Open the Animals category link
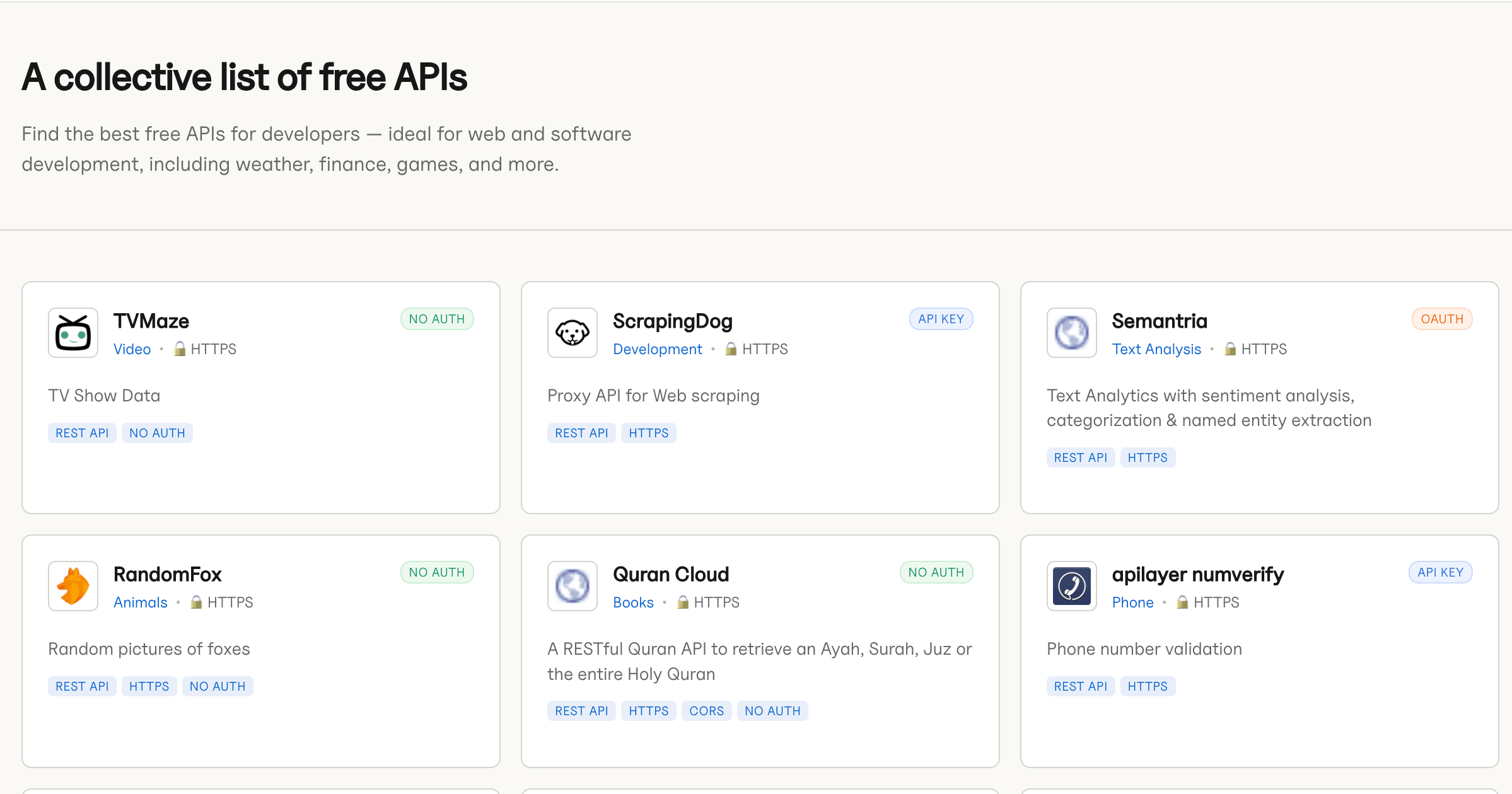The image size is (1512, 794). pyautogui.click(x=140, y=602)
